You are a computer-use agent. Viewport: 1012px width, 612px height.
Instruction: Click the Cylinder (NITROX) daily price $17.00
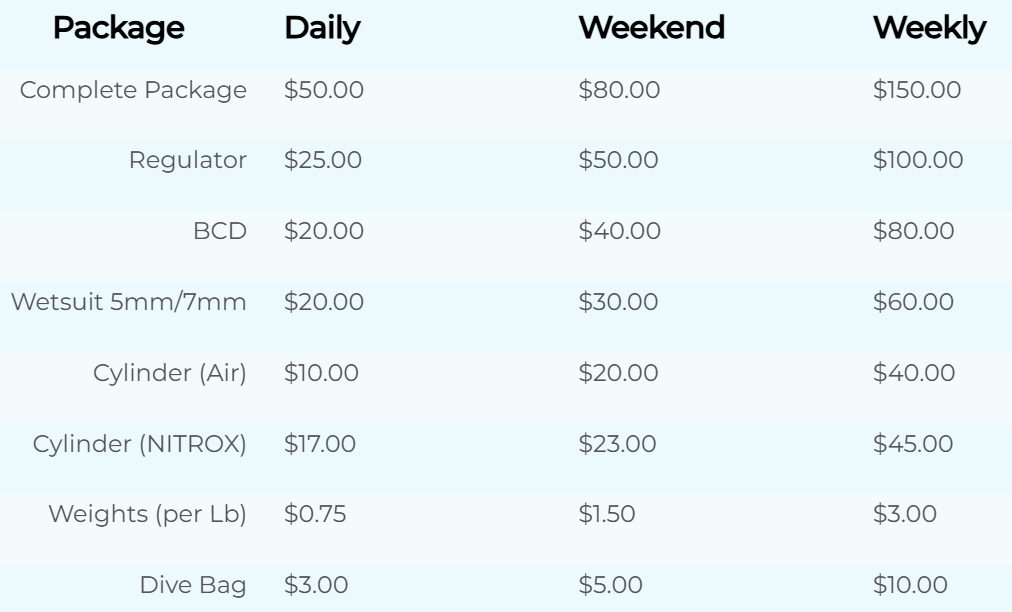pos(320,443)
